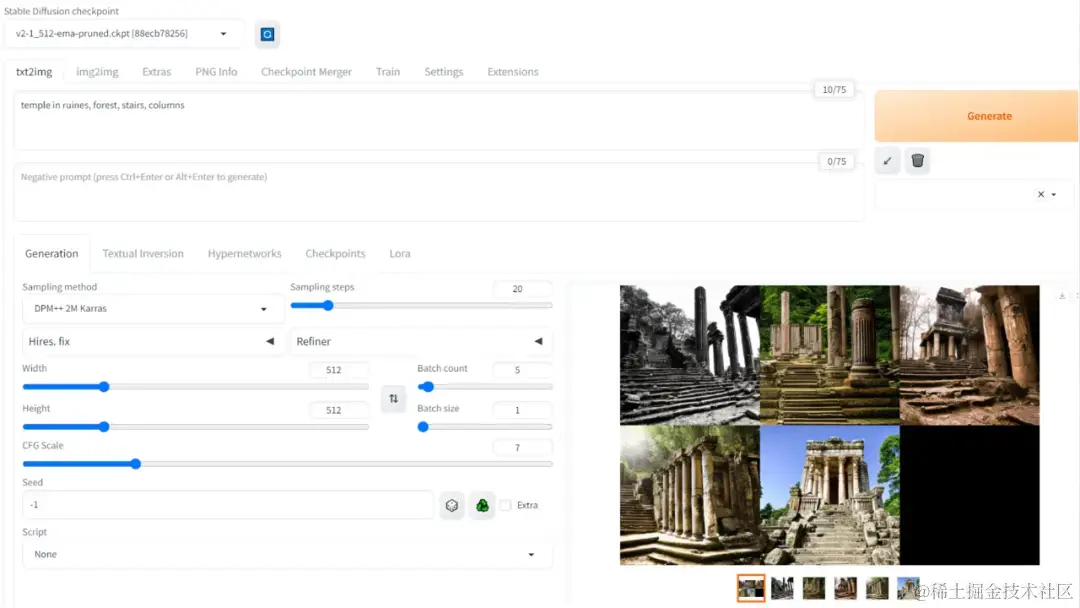
Task: Click the Batch size number field
Action: pyautogui.click(x=522, y=410)
